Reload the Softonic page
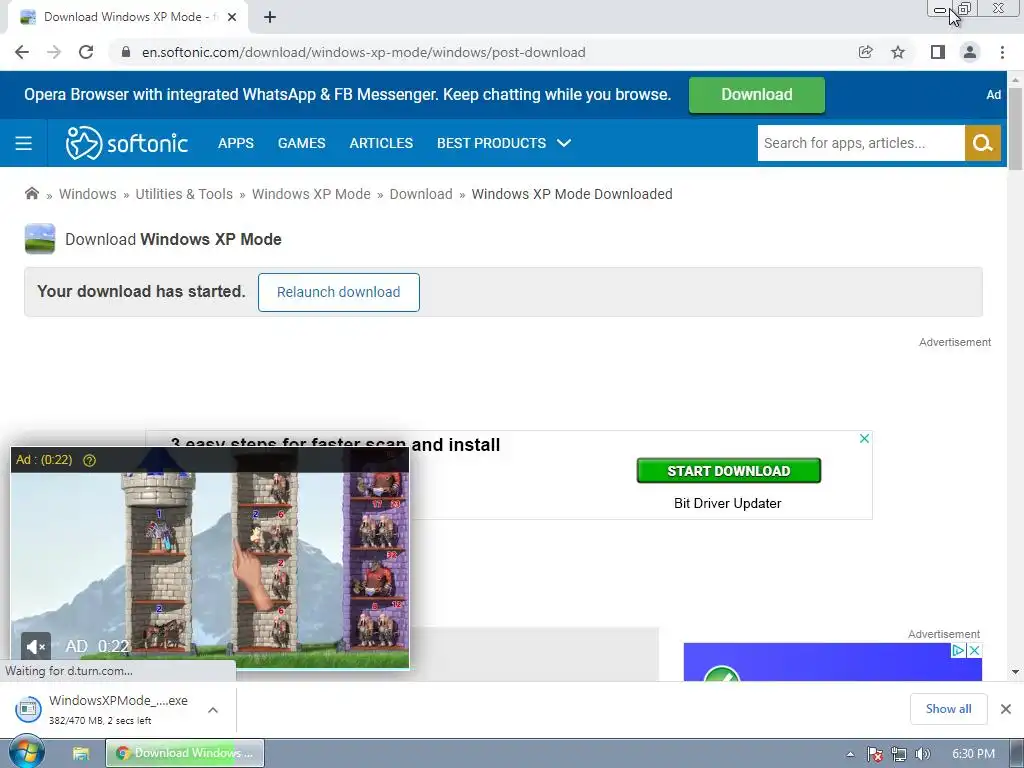Image resolution: width=1024 pixels, height=768 pixels. click(x=86, y=52)
